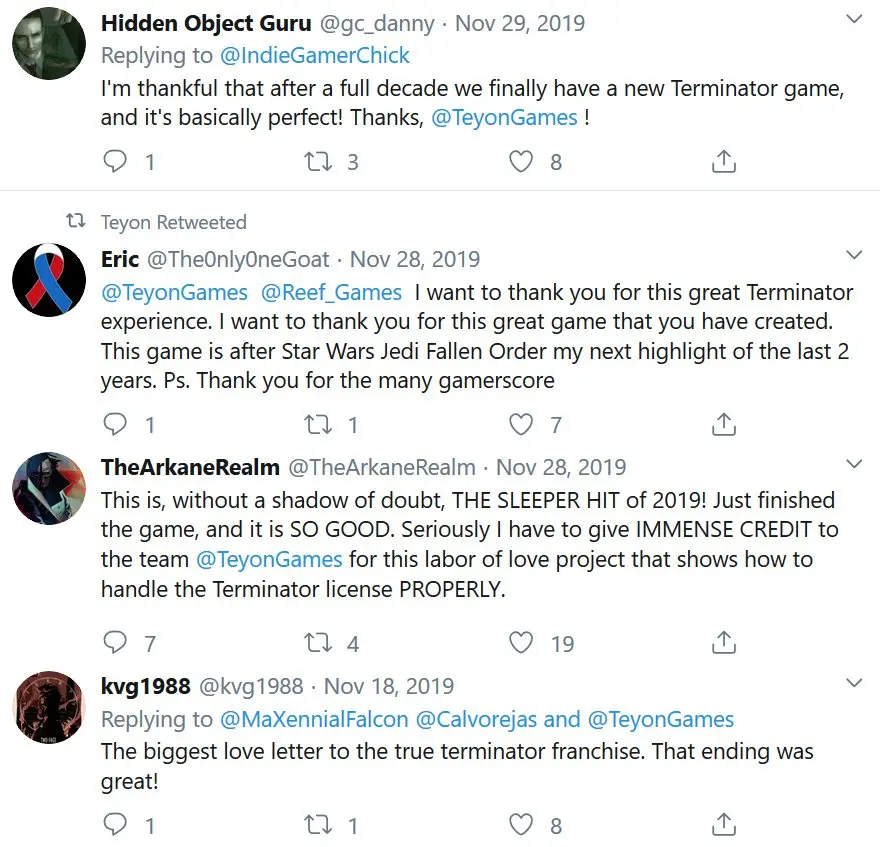Share Hidden Object Guru's tweet
880x847 pixels.
[x=724, y=161]
